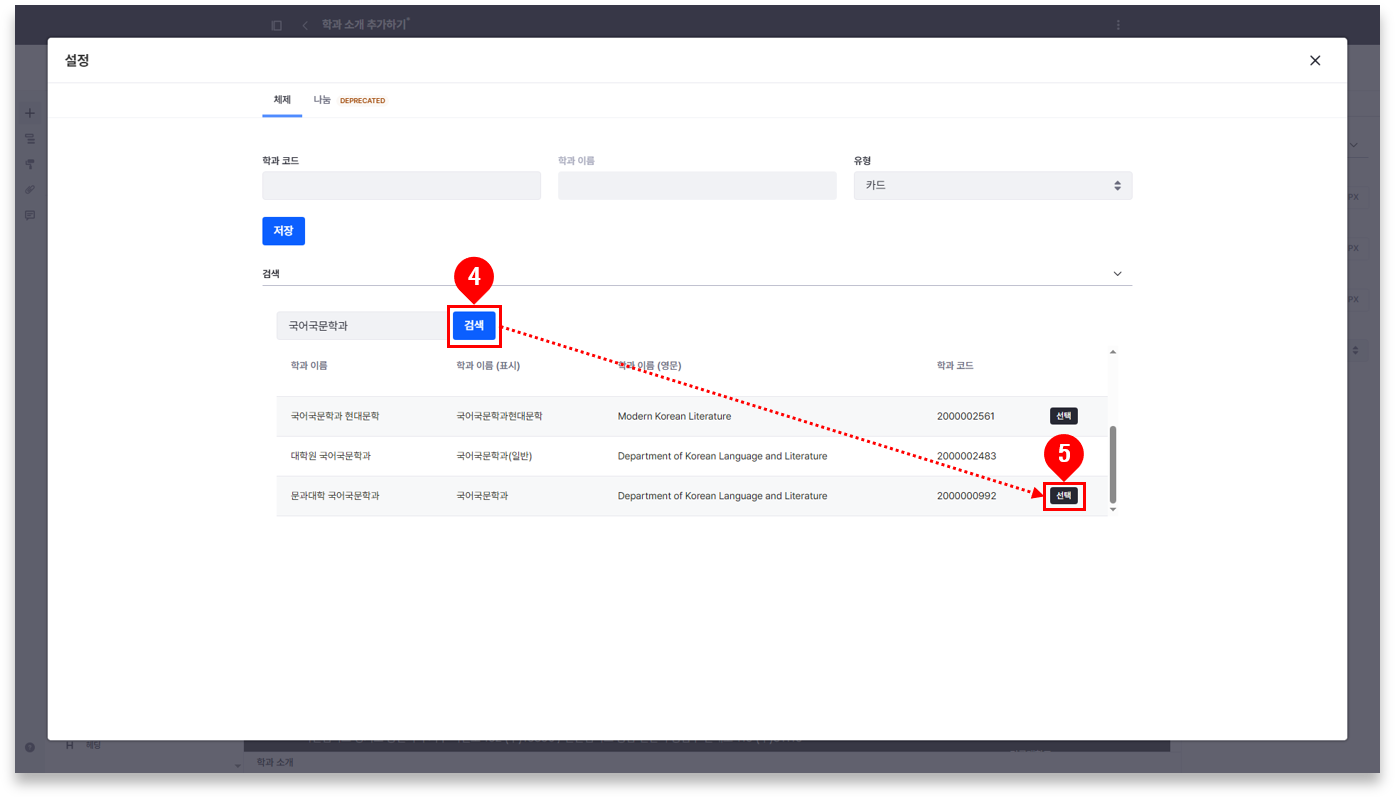Click the paint roller design icon
This screenshot has width=1395, height=798.
point(30,164)
